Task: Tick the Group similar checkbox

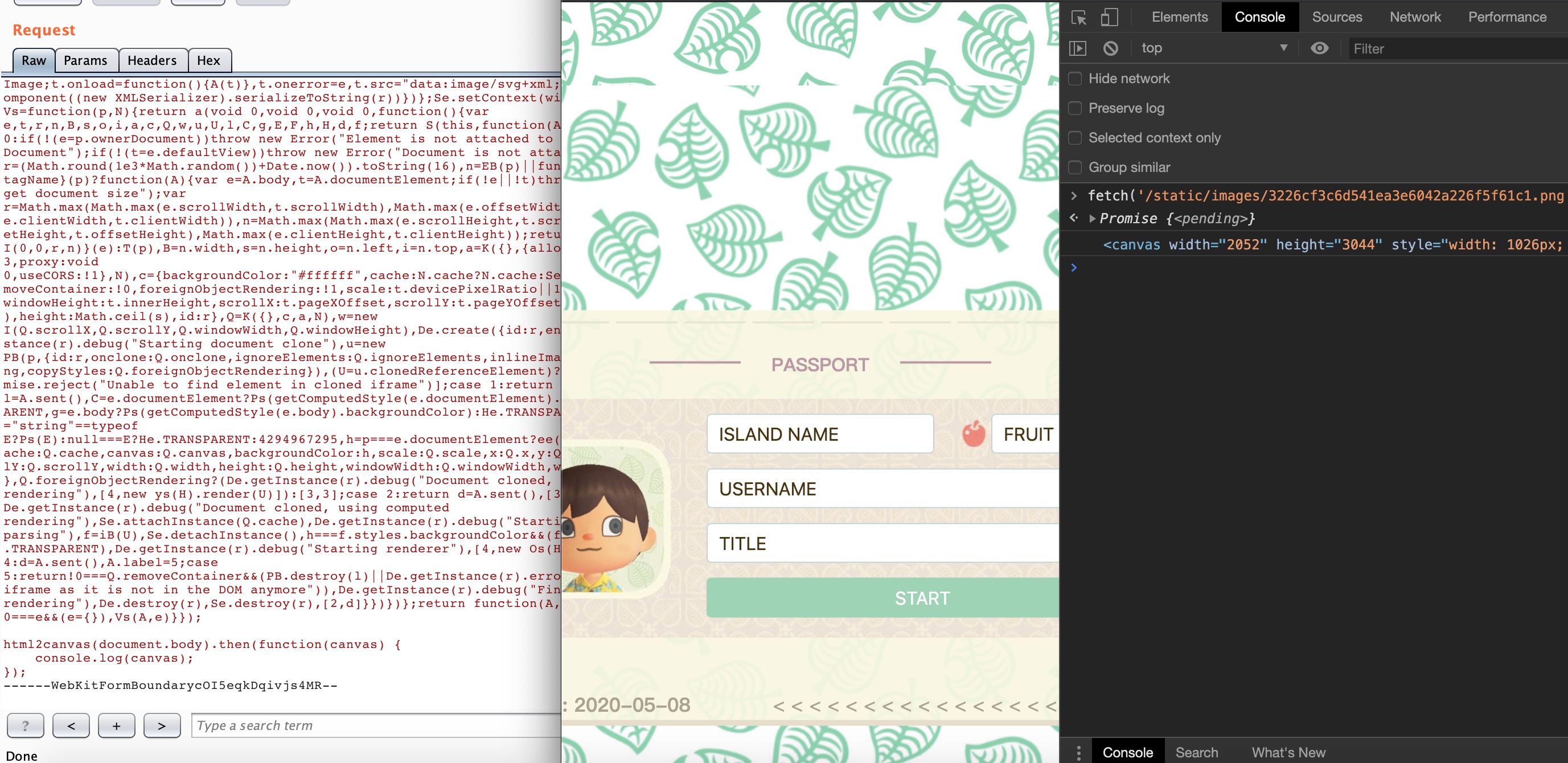Action: (1075, 167)
